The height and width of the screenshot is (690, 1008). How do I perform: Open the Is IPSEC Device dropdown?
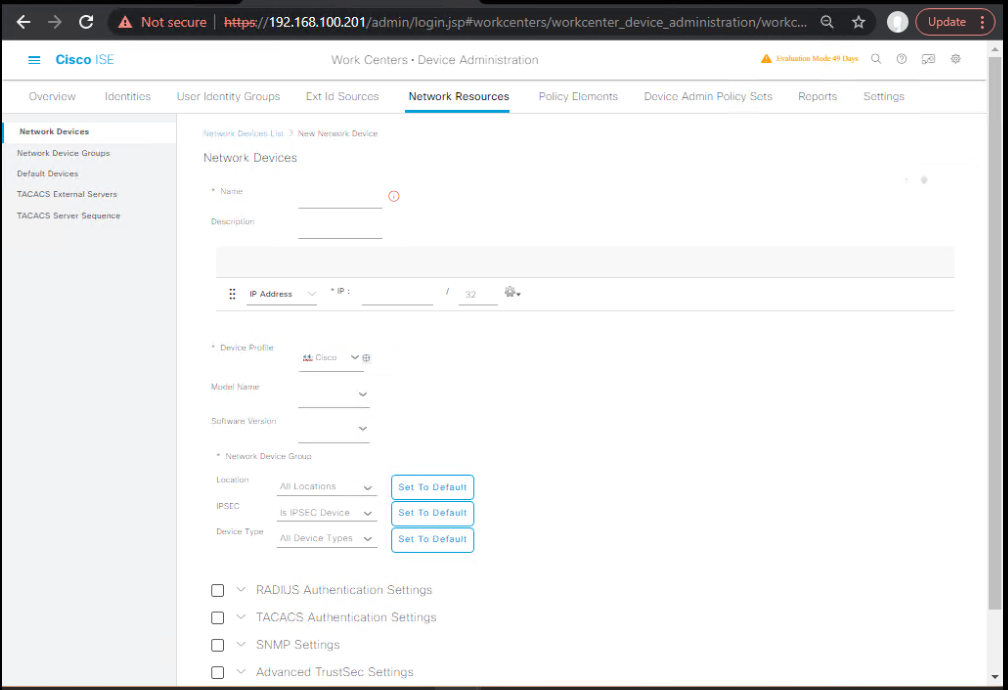point(327,513)
